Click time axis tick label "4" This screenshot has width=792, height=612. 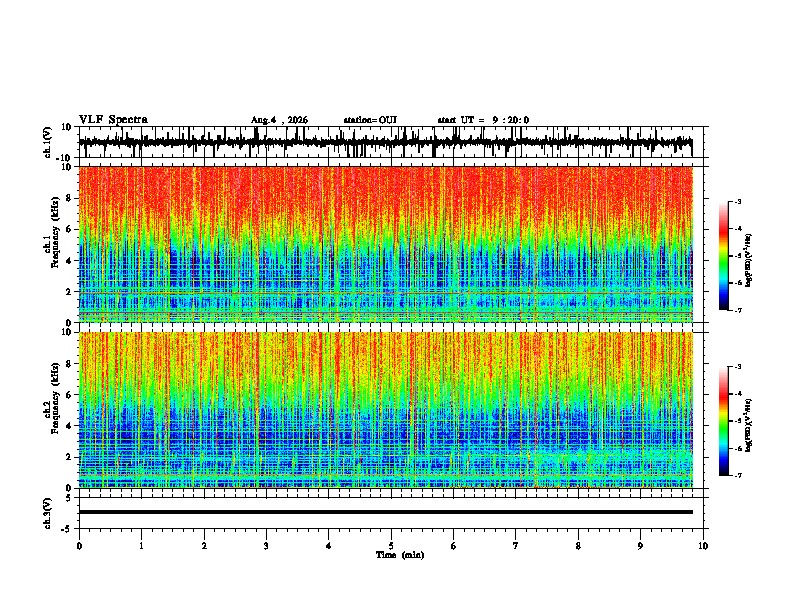pos(329,546)
